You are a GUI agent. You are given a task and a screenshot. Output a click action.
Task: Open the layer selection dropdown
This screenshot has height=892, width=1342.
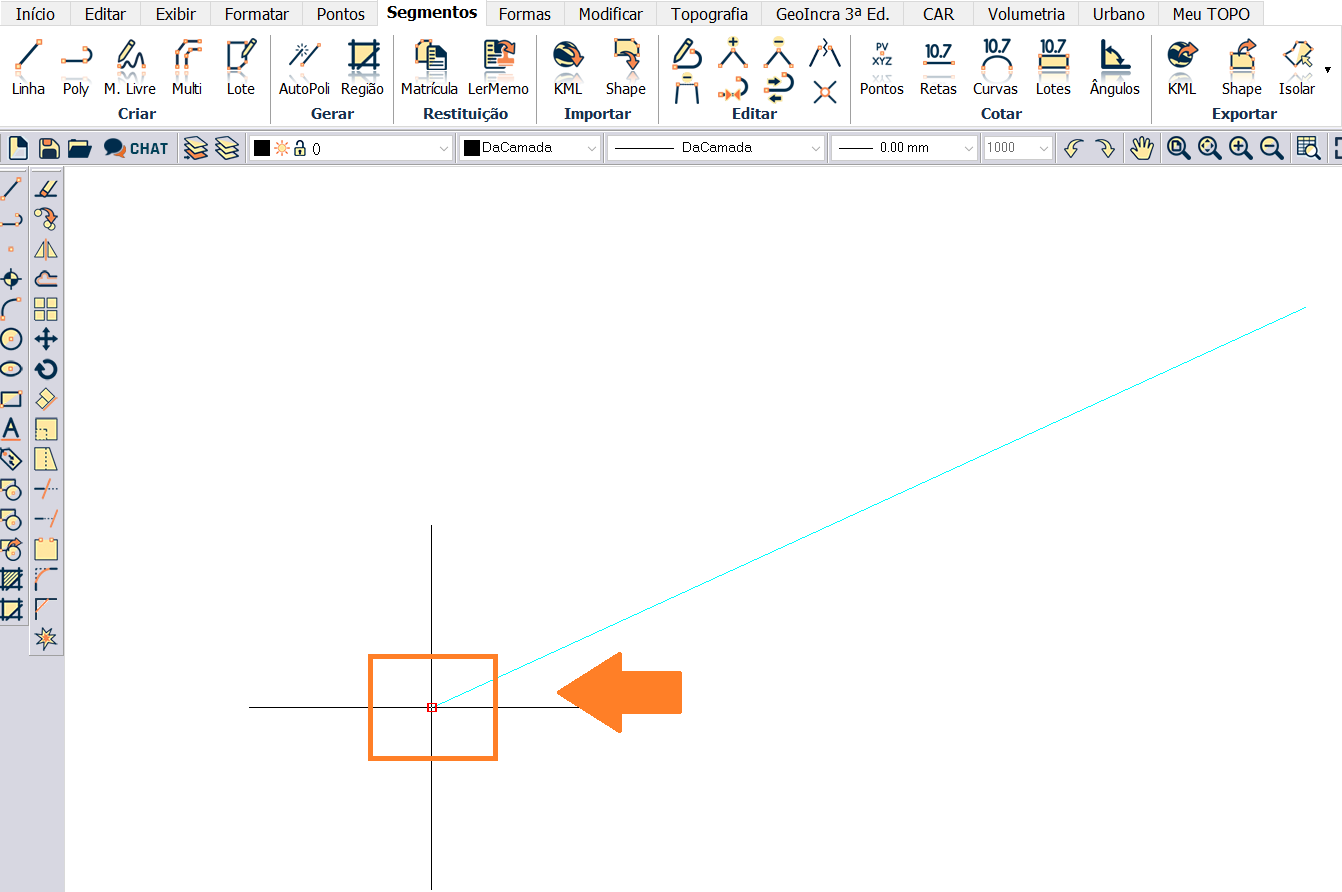pyautogui.click(x=444, y=148)
